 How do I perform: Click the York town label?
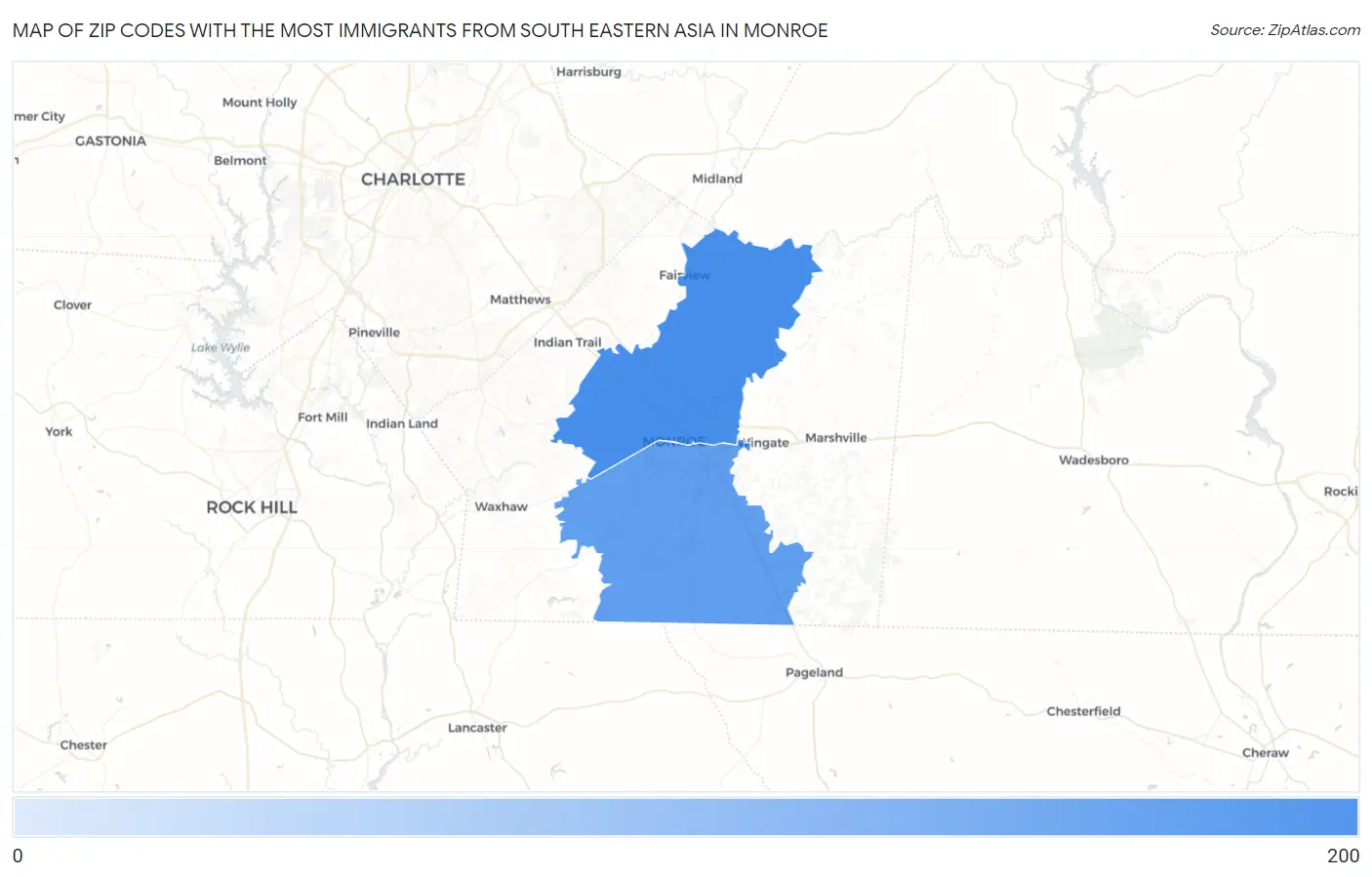click(x=59, y=431)
